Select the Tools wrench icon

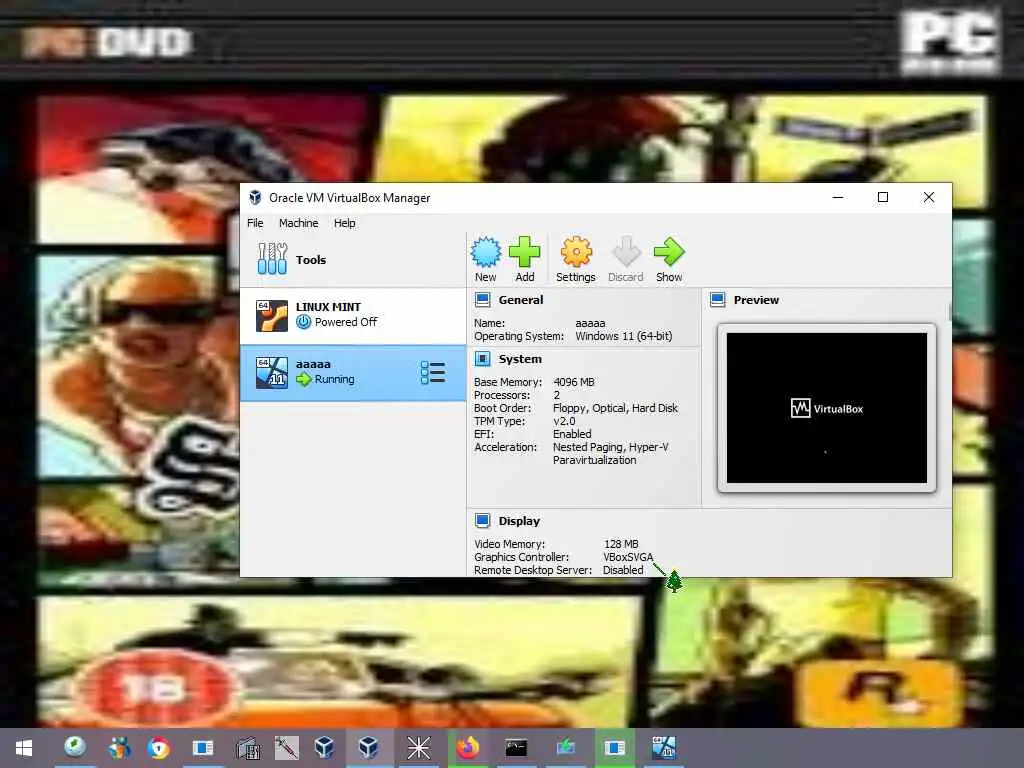pos(272,259)
